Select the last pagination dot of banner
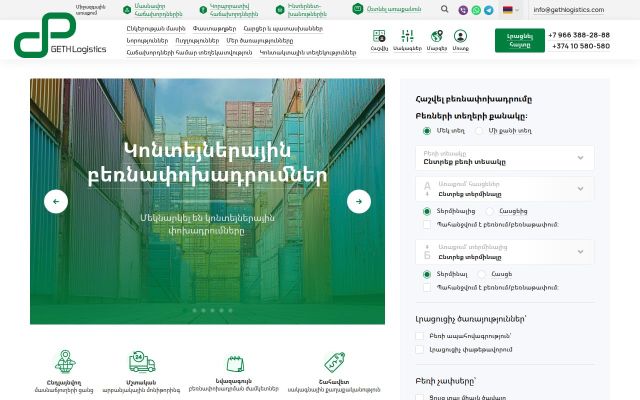The width and height of the screenshot is (640, 400). (x=230, y=311)
